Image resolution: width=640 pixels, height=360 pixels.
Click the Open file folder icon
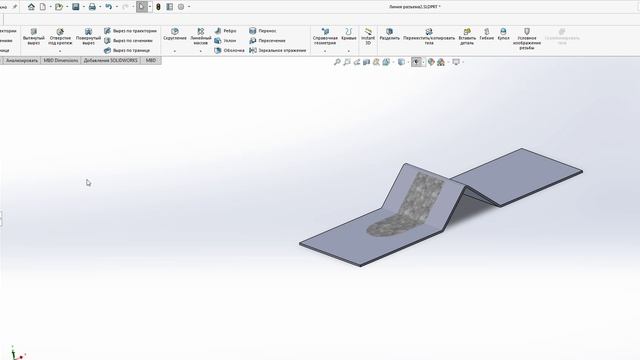tap(59, 7)
